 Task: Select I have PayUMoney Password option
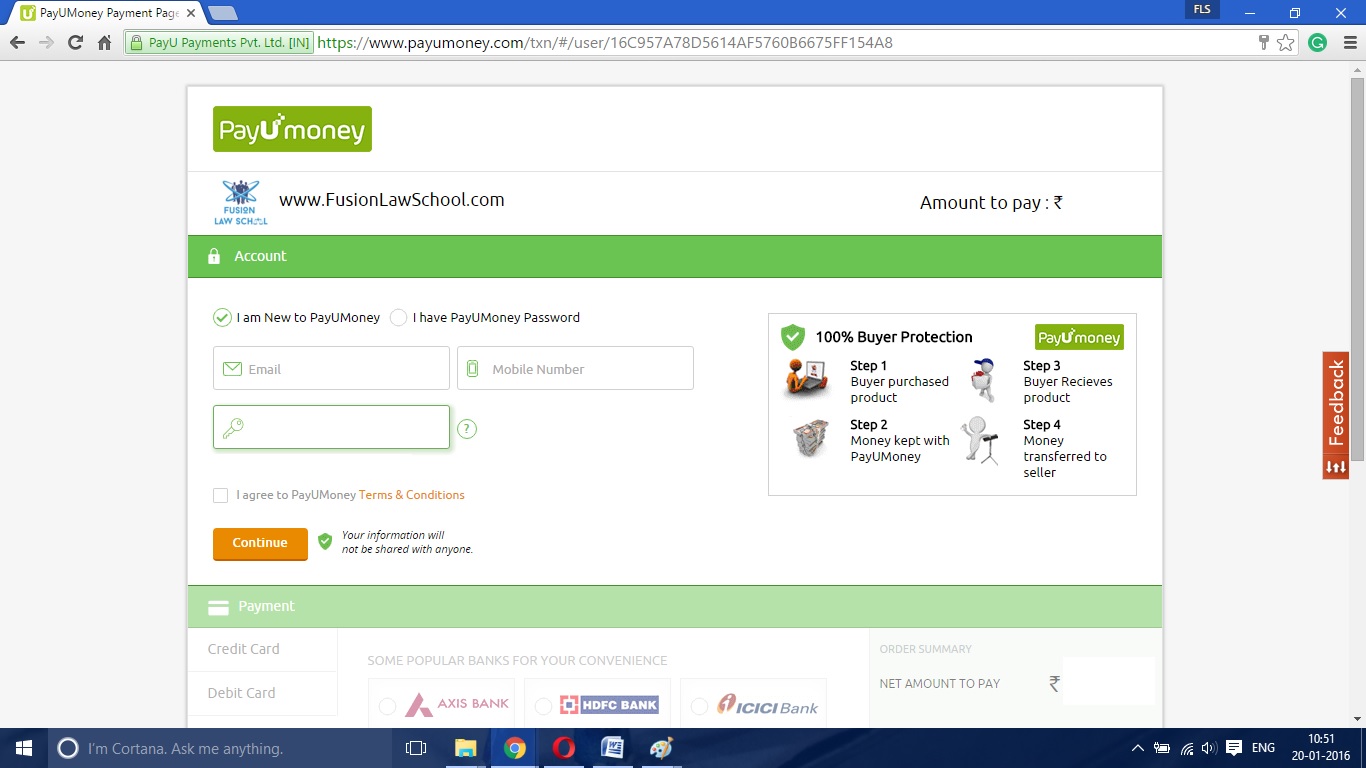[x=398, y=318]
